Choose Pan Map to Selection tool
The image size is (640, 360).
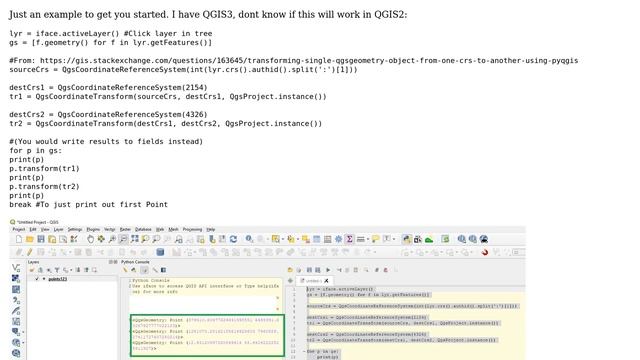pos(101,239)
